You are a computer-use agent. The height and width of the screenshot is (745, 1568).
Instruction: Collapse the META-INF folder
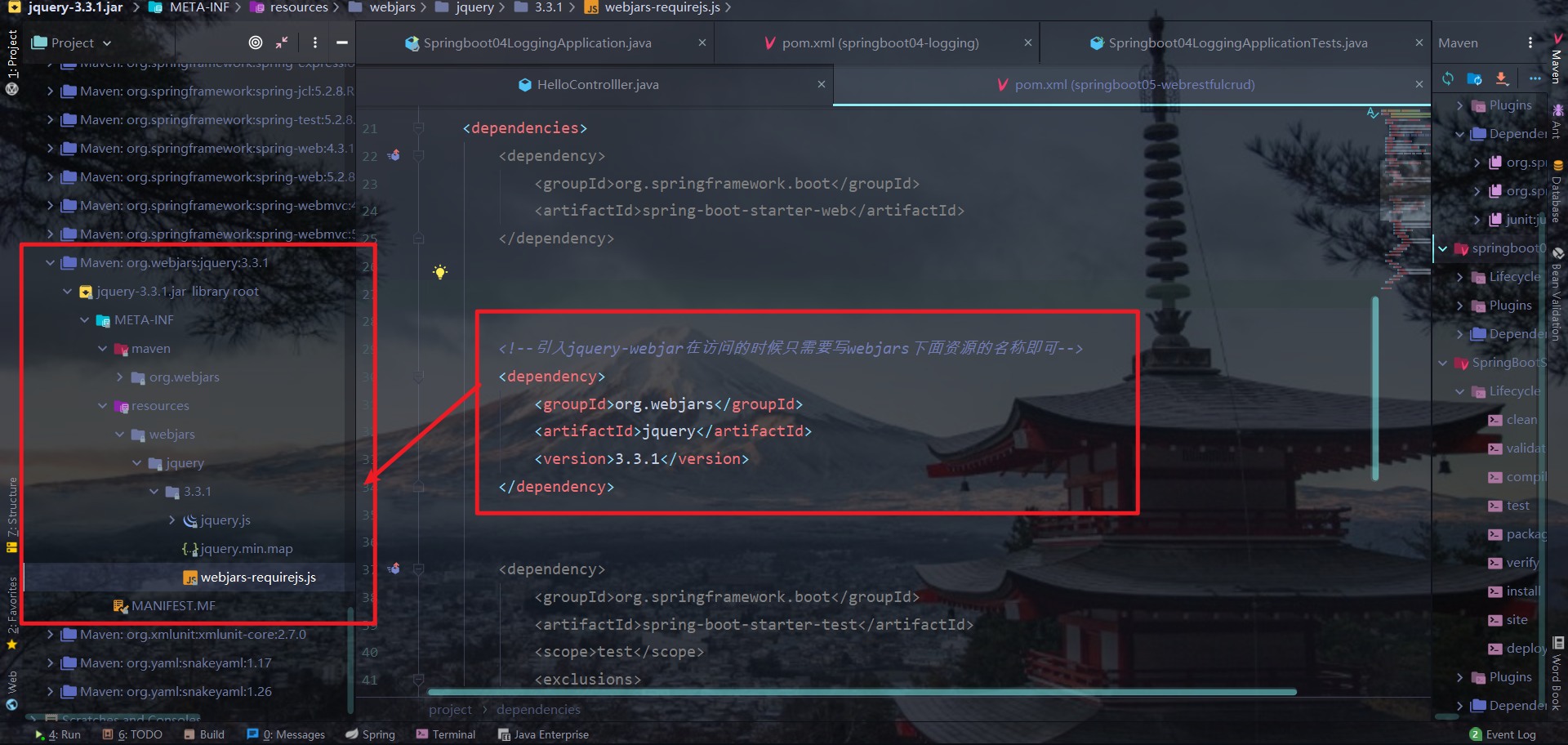coord(85,320)
